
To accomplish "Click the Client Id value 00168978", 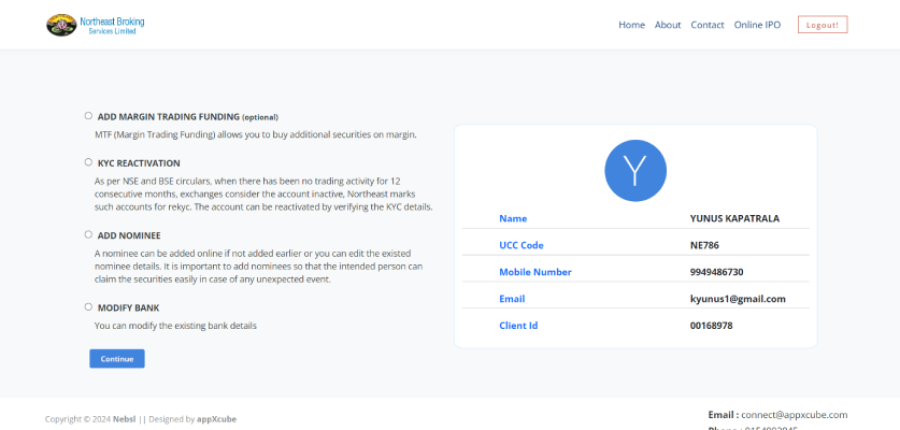I will click(x=711, y=326).
